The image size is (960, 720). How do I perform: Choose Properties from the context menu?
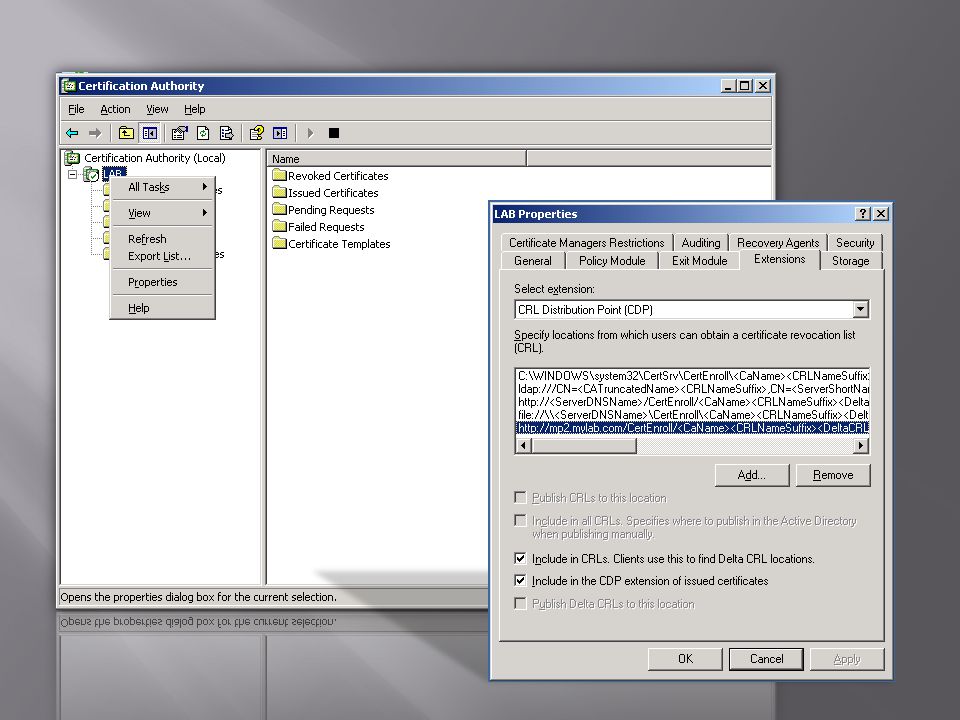click(162, 282)
